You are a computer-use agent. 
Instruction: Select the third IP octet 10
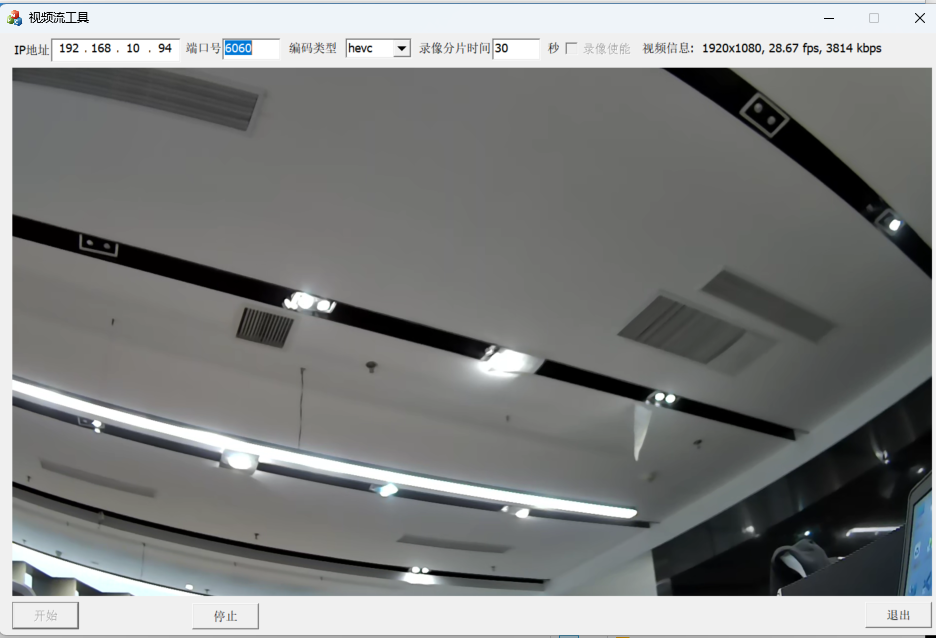coord(133,49)
